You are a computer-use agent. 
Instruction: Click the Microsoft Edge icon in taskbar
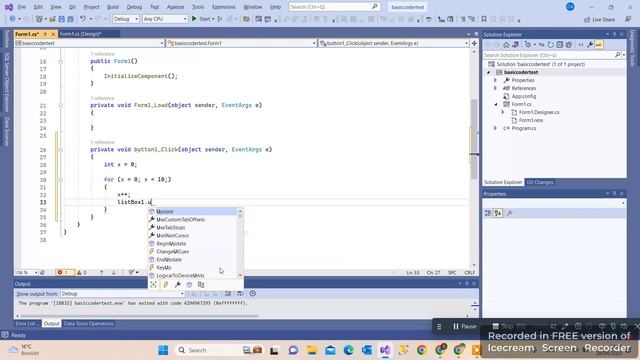tap(348, 350)
